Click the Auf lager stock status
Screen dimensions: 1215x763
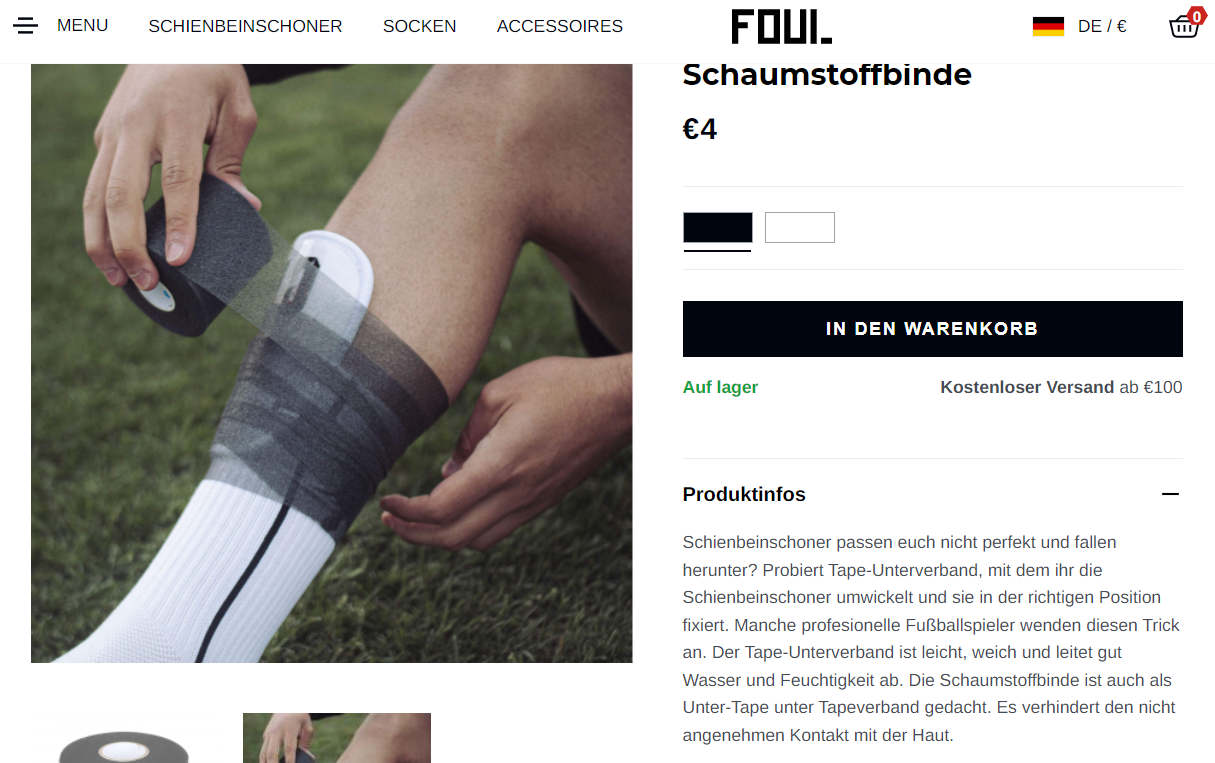(x=720, y=387)
